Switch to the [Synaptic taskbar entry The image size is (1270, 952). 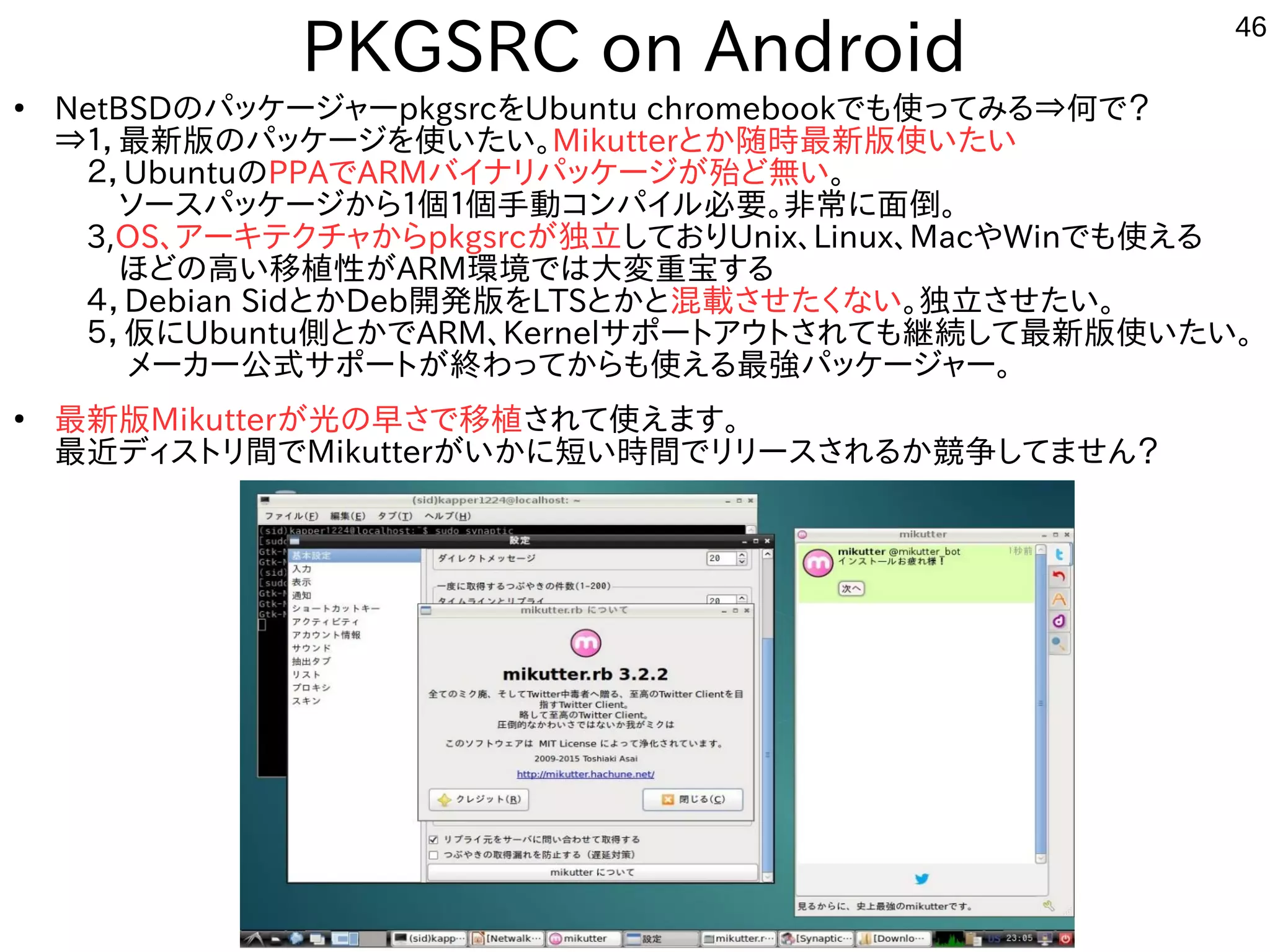point(816,938)
